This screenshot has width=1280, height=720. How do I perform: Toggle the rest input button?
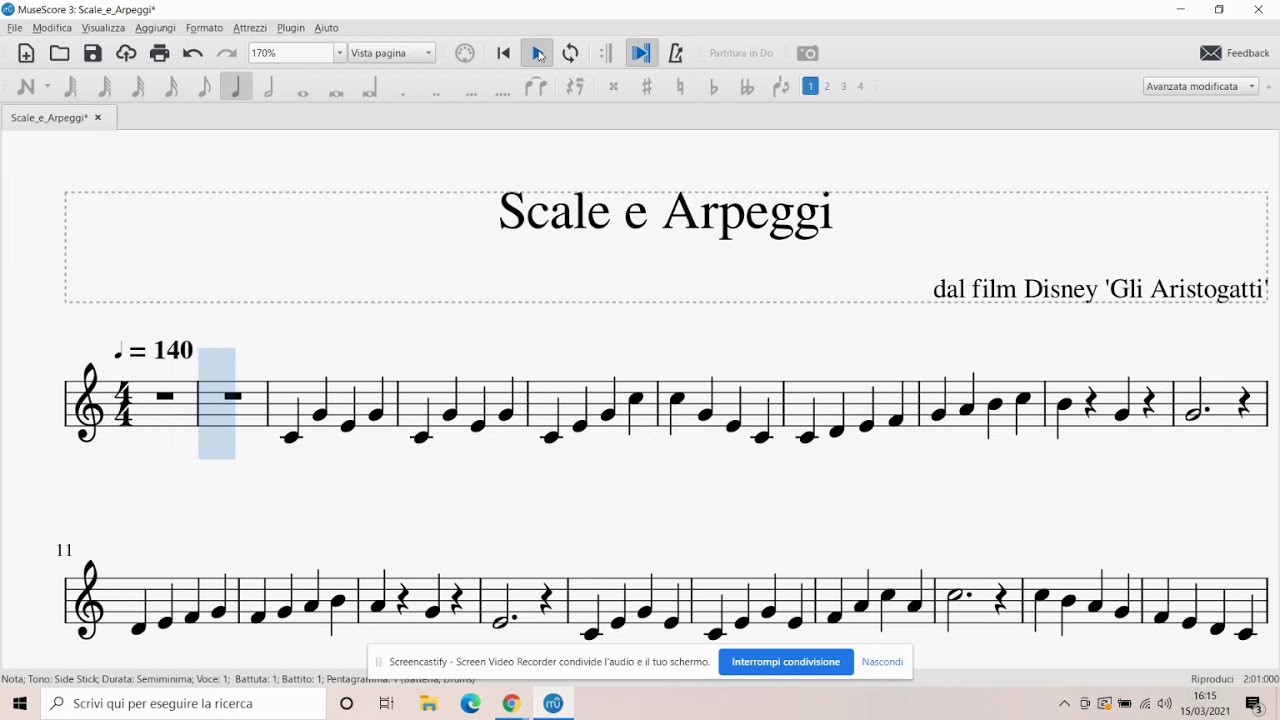pyautogui.click(x=575, y=87)
